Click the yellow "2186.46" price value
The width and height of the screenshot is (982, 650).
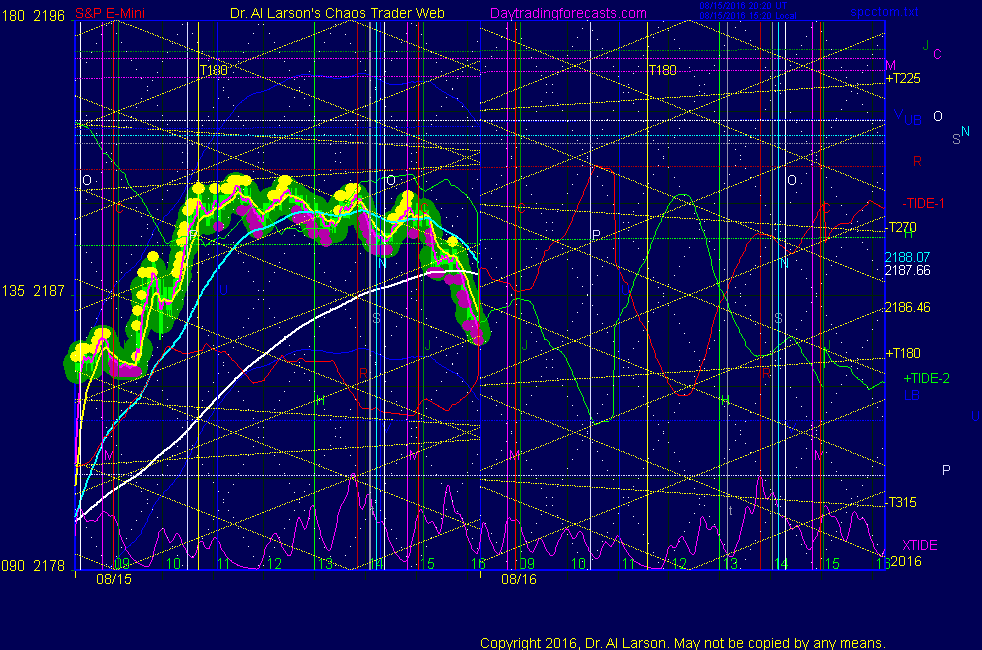[907, 307]
